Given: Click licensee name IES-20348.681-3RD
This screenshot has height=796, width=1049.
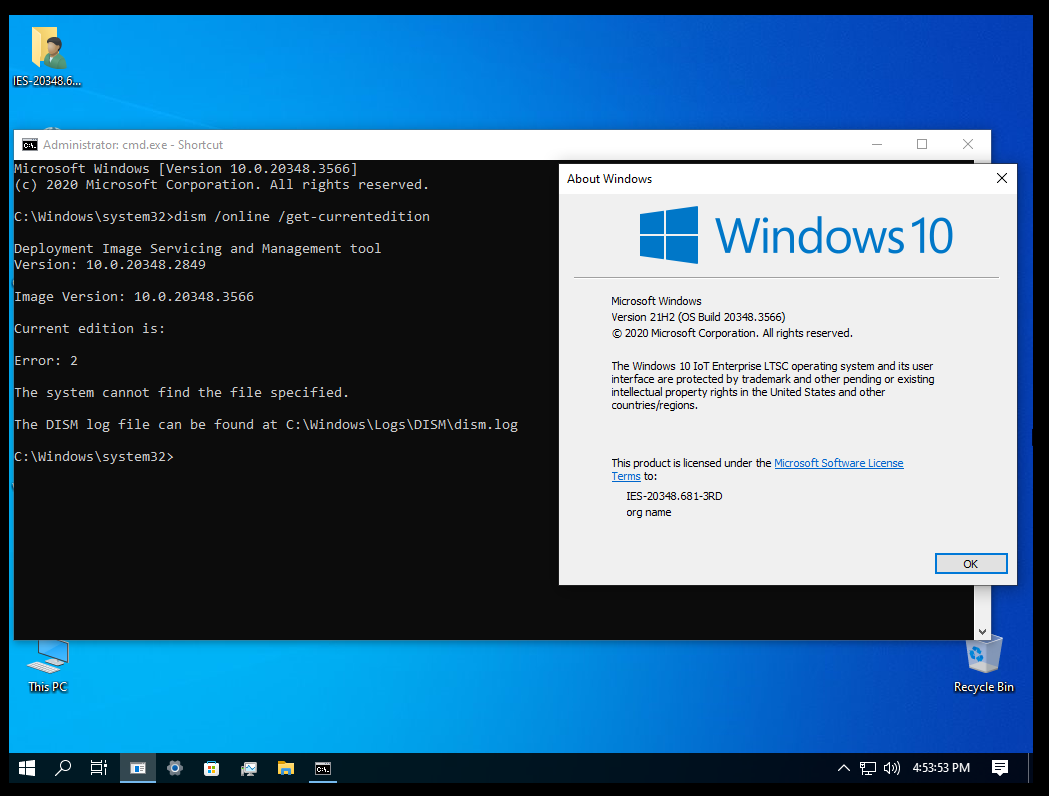Looking at the screenshot, I should point(674,496).
